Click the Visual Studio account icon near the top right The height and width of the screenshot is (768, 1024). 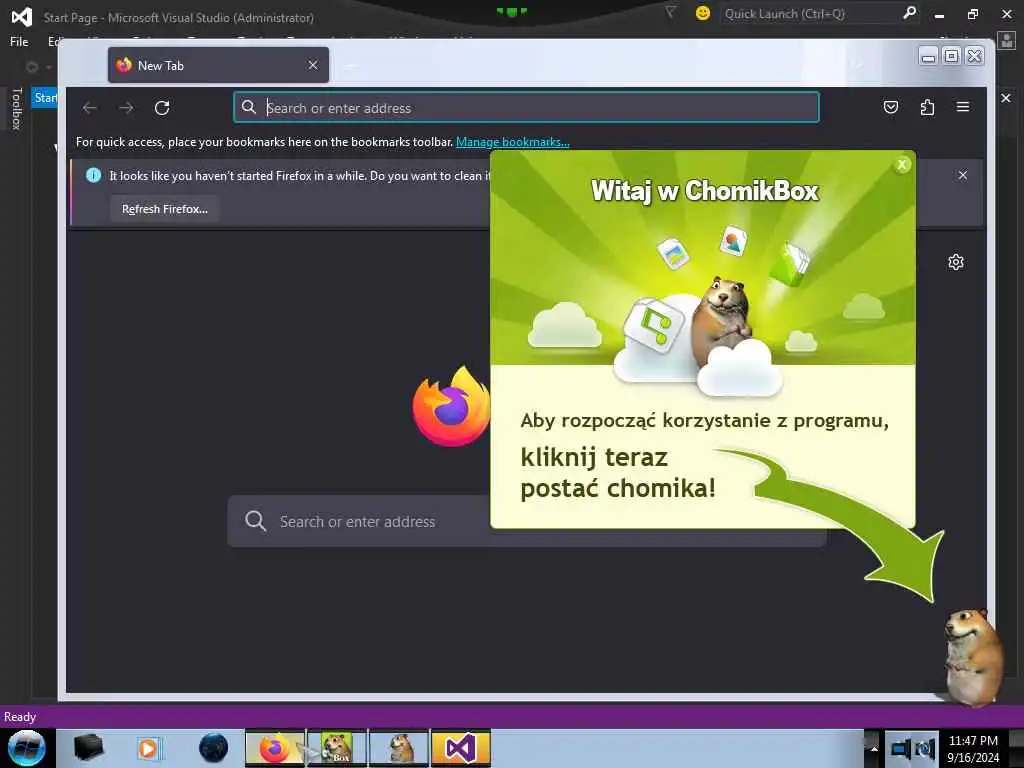1007,41
